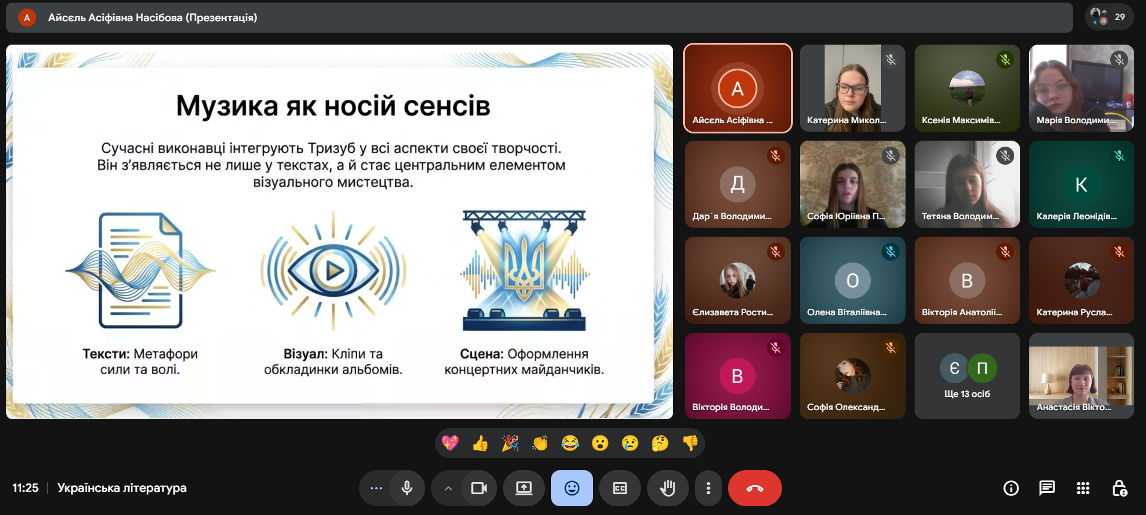Open audio settings with three-dot button

click(x=376, y=488)
